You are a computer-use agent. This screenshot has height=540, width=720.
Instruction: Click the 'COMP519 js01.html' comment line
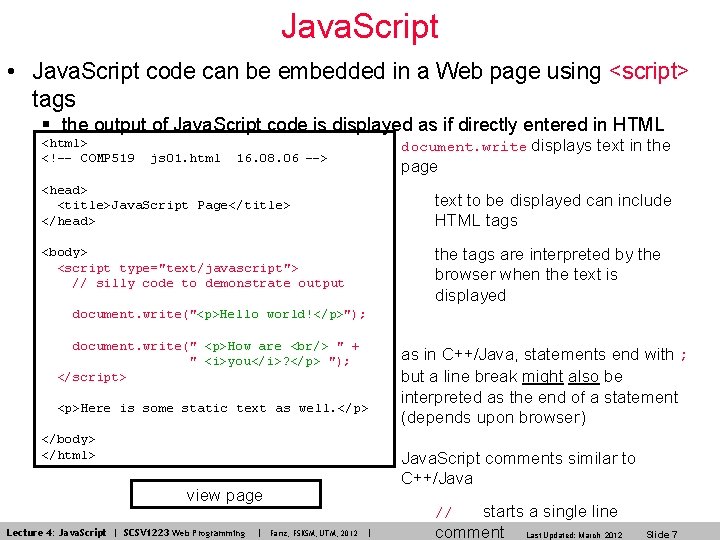pyautogui.click(x=184, y=158)
